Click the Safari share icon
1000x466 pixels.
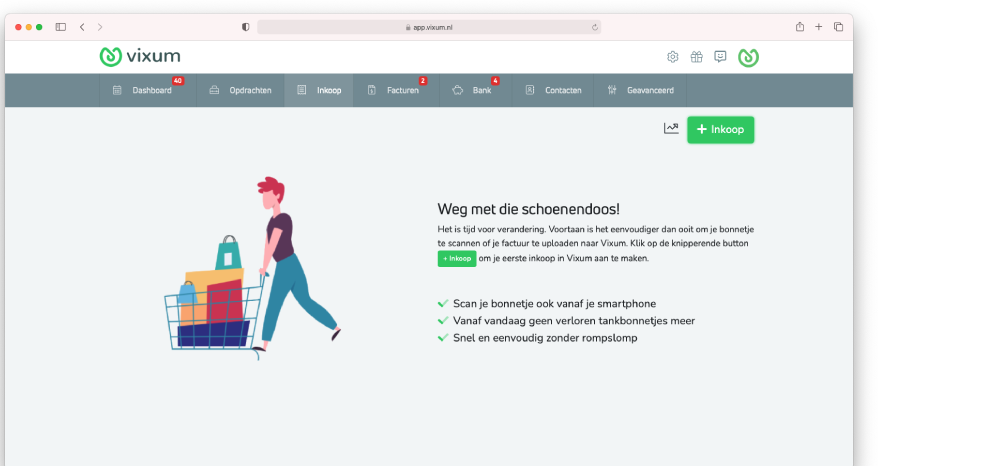(x=799, y=27)
